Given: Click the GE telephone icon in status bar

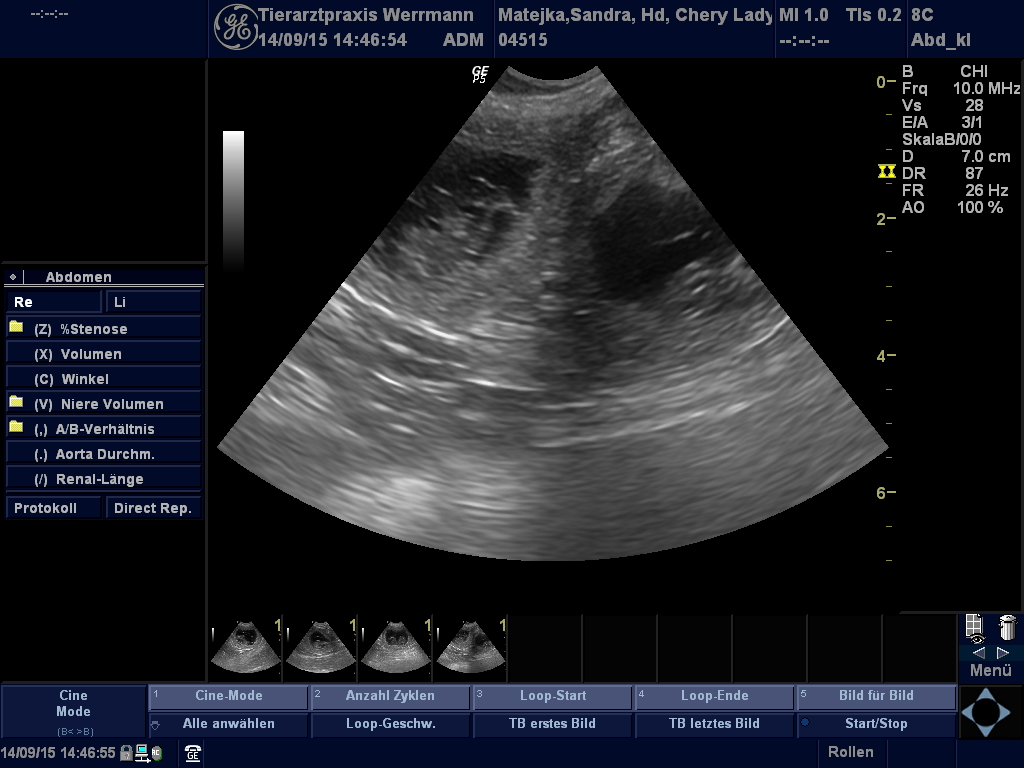Looking at the screenshot, I should pyautogui.click(x=193, y=754).
